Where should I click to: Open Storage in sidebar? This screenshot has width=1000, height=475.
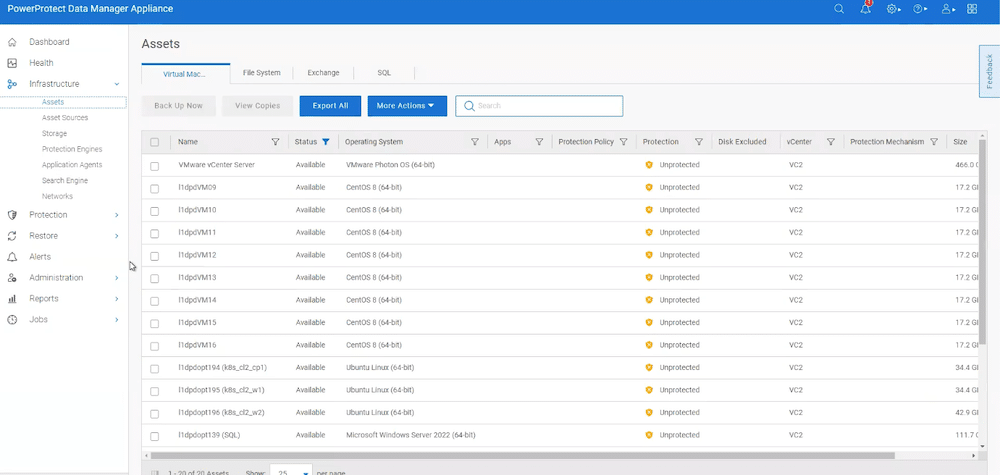pyautogui.click(x=54, y=134)
